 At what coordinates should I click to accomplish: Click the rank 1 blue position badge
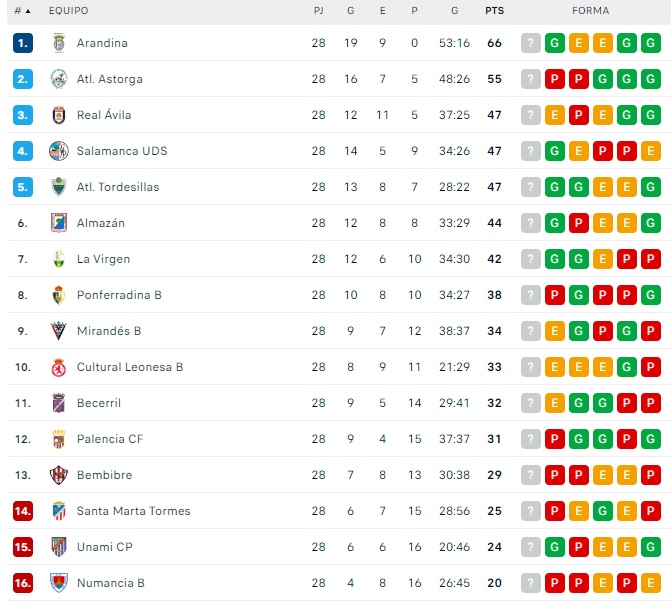pos(23,43)
